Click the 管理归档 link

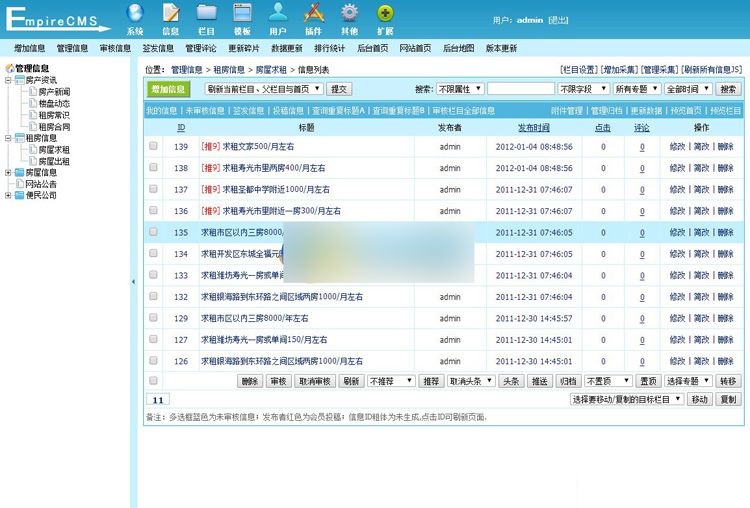(607, 110)
